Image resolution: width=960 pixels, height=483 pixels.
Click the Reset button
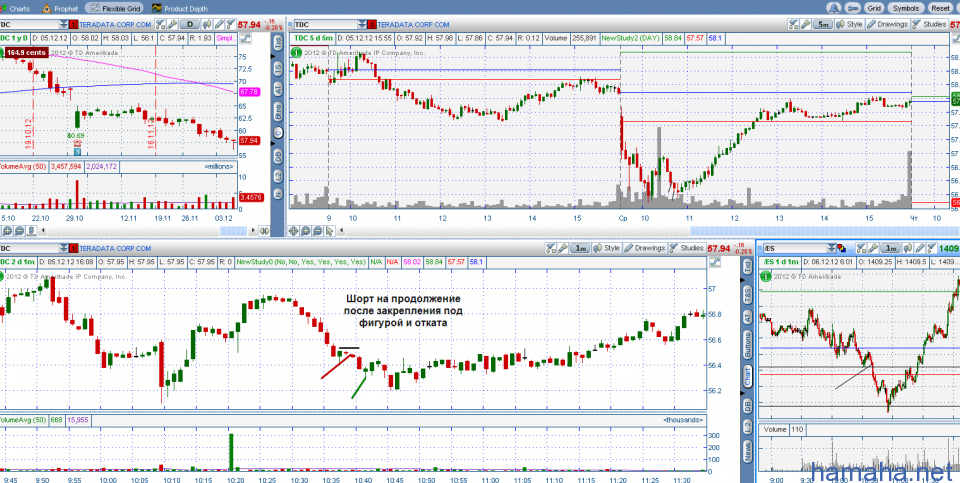(x=940, y=8)
